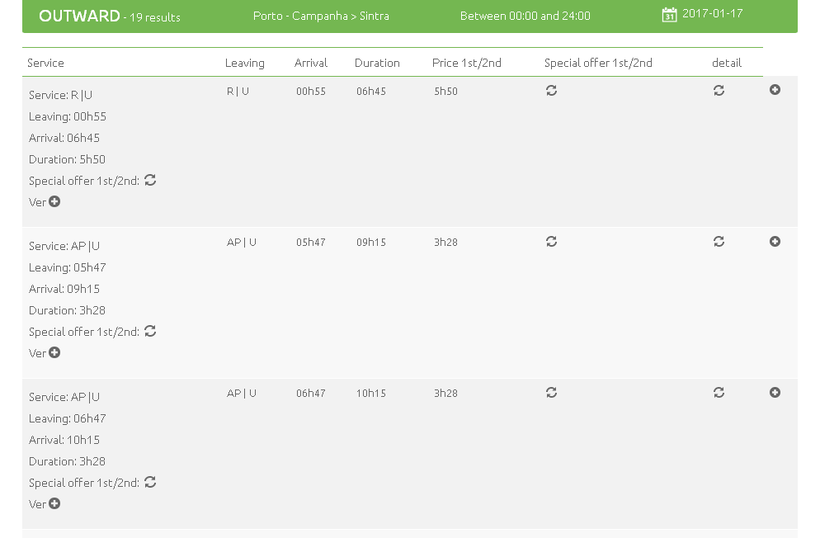Click Ver plus icon under 00h55 service
820x538 pixels.
coord(54,202)
